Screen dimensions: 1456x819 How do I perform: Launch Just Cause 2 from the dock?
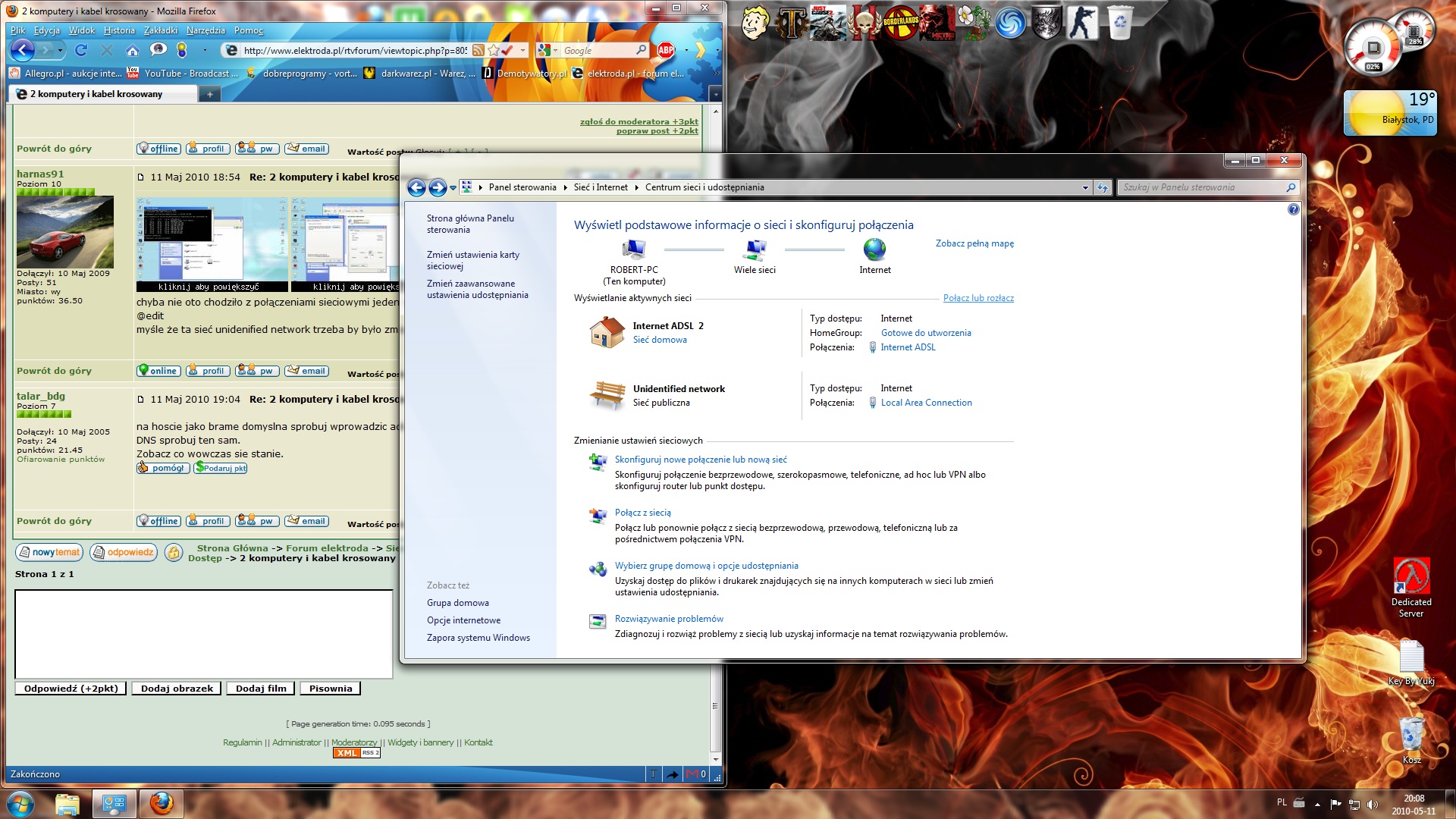point(827,23)
